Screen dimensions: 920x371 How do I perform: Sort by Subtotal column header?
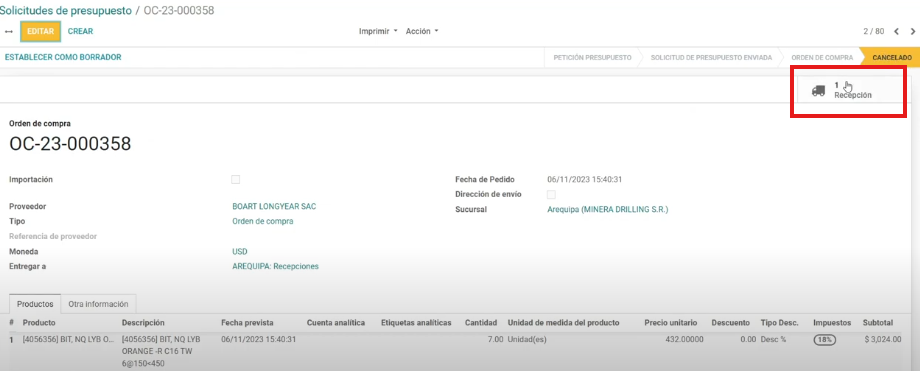pos(878,323)
